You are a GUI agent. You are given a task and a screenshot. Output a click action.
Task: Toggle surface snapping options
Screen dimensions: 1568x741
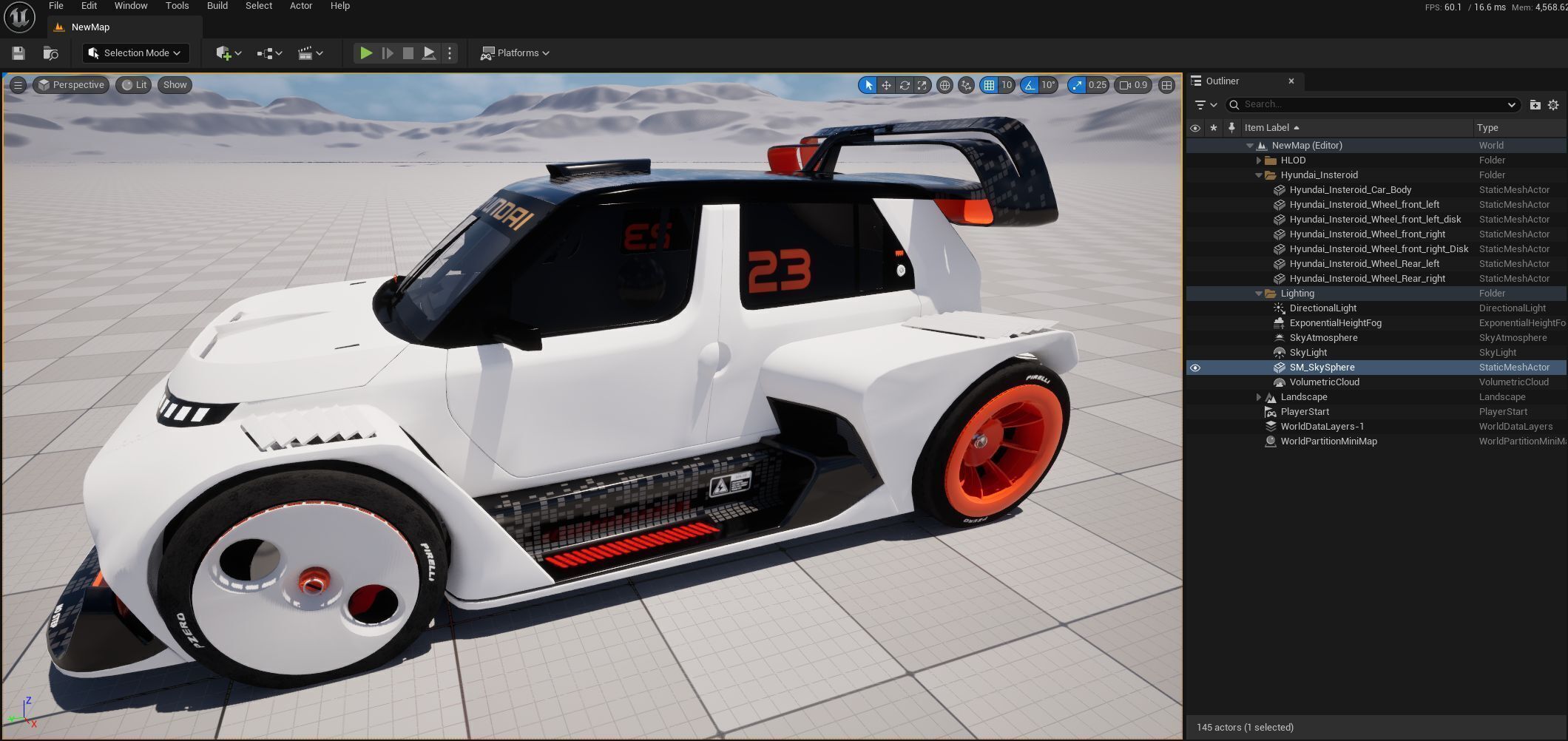tap(966, 85)
